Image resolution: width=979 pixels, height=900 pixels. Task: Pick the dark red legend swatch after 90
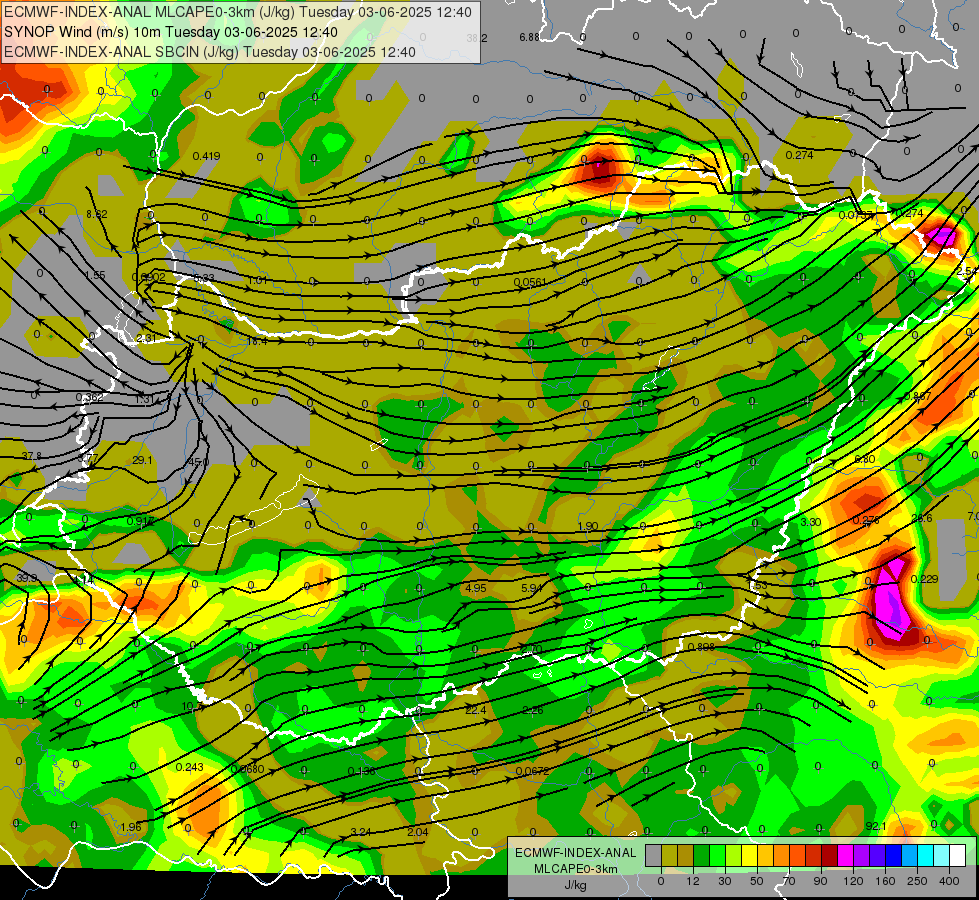(830, 856)
